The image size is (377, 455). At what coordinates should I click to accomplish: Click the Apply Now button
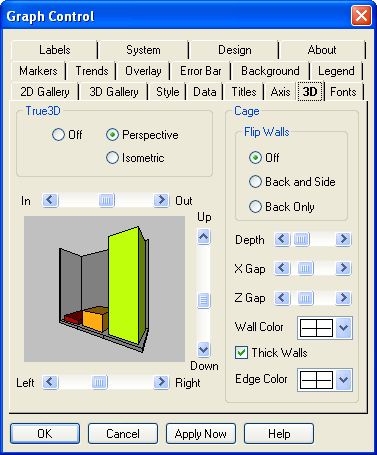pyautogui.click(x=201, y=434)
